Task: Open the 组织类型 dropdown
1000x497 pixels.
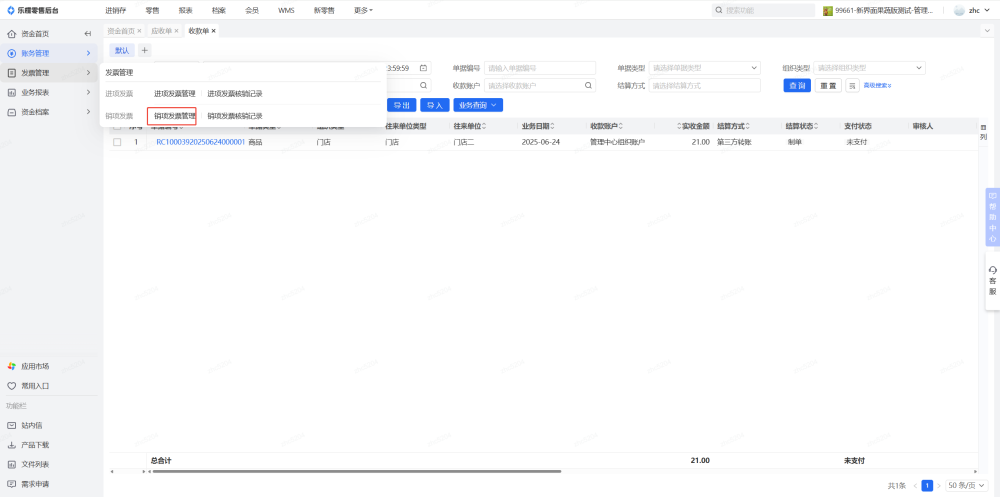Action: 870,68
